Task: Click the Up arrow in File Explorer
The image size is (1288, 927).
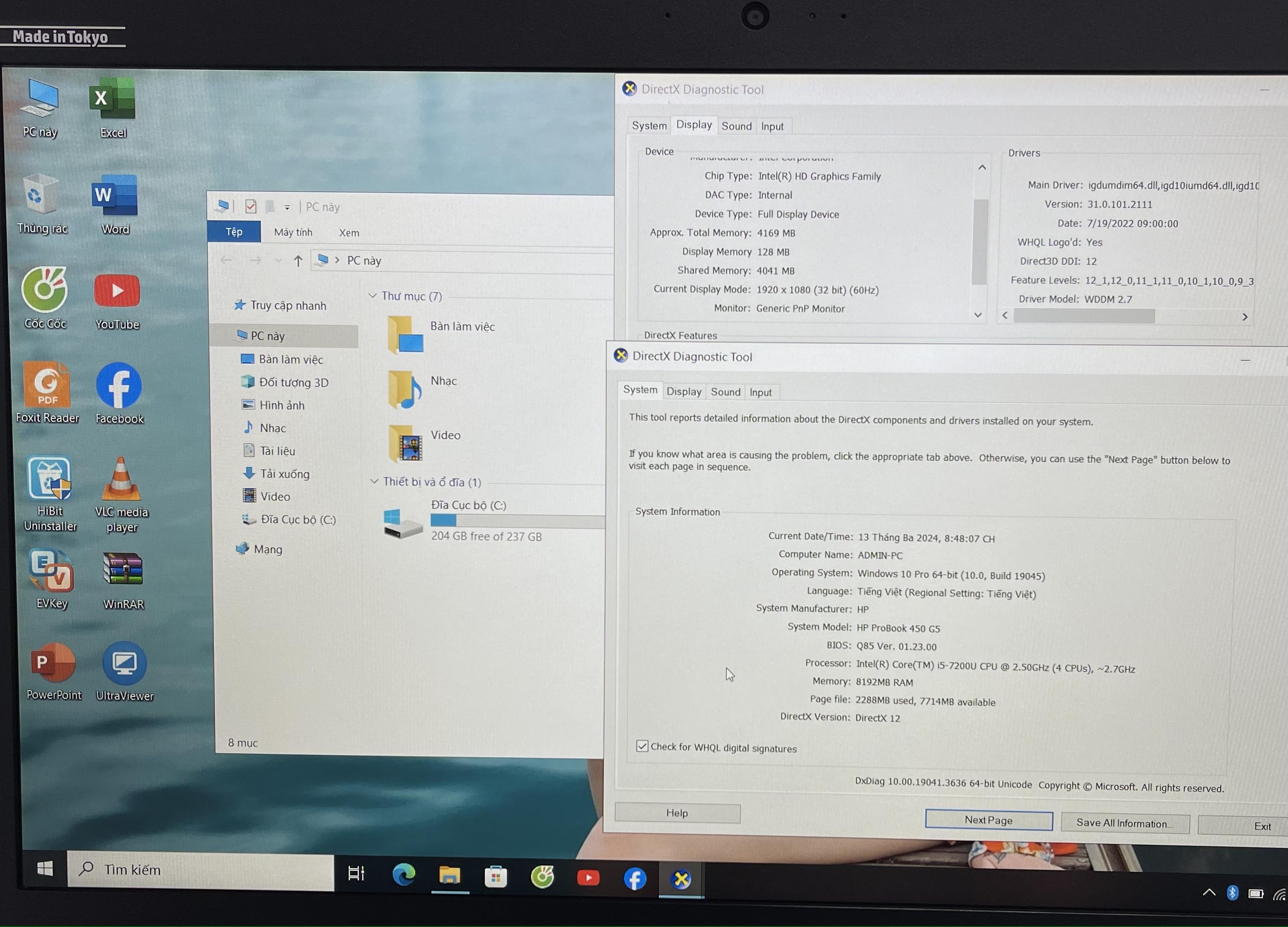Action: click(298, 261)
